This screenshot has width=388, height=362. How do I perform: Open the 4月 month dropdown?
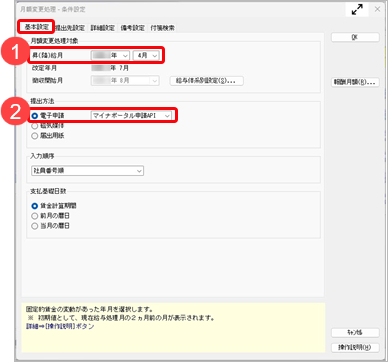pos(146,56)
